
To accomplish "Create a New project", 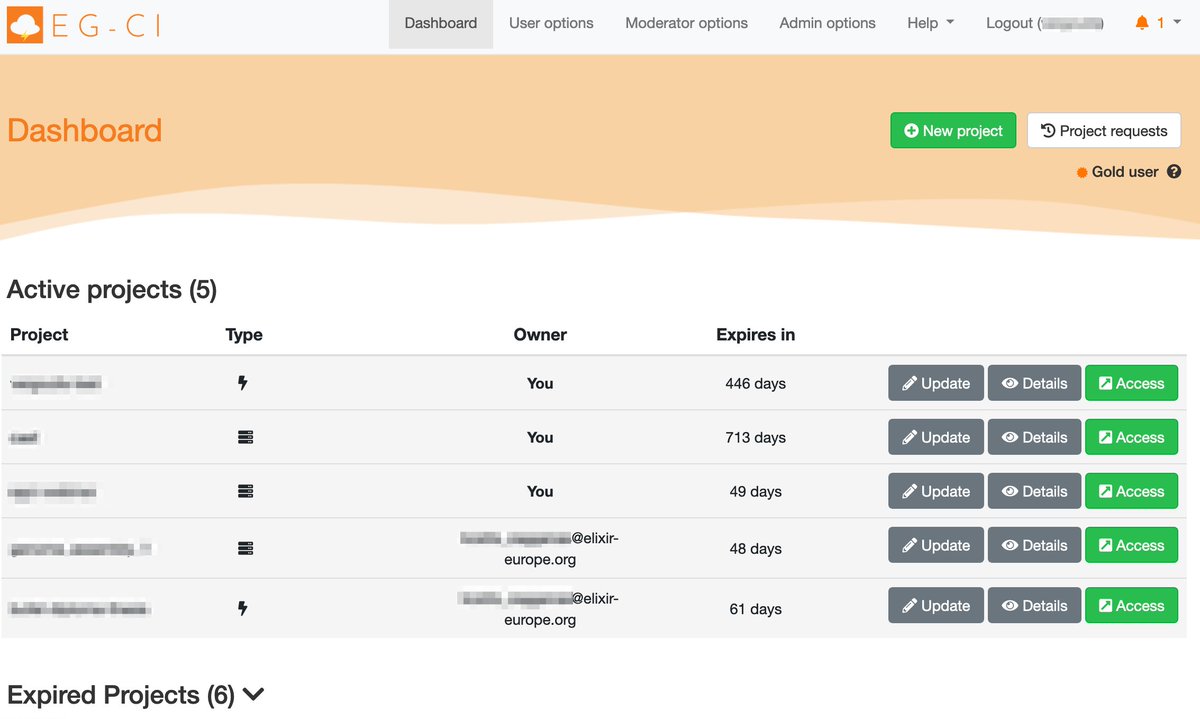I will click(x=953, y=130).
